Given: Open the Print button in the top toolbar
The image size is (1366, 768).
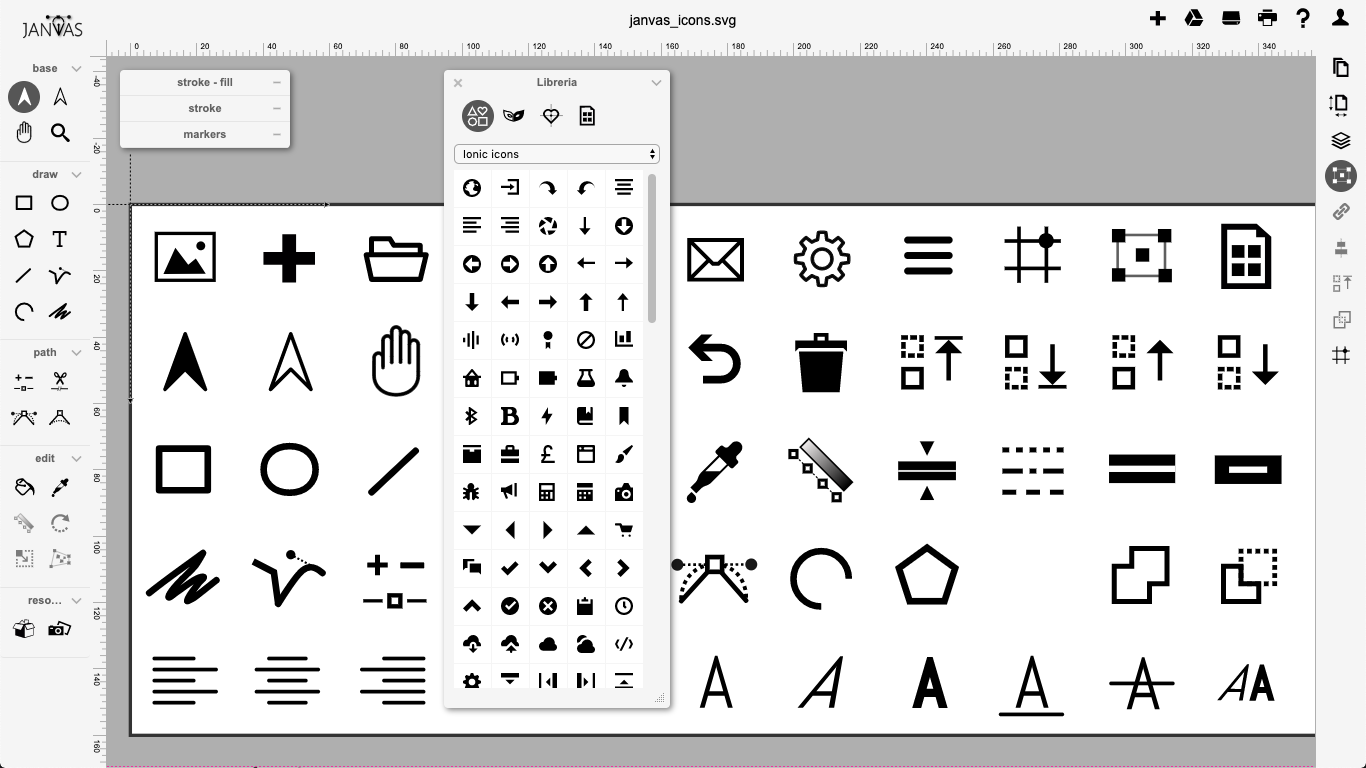Looking at the screenshot, I should click(x=1267, y=18).
